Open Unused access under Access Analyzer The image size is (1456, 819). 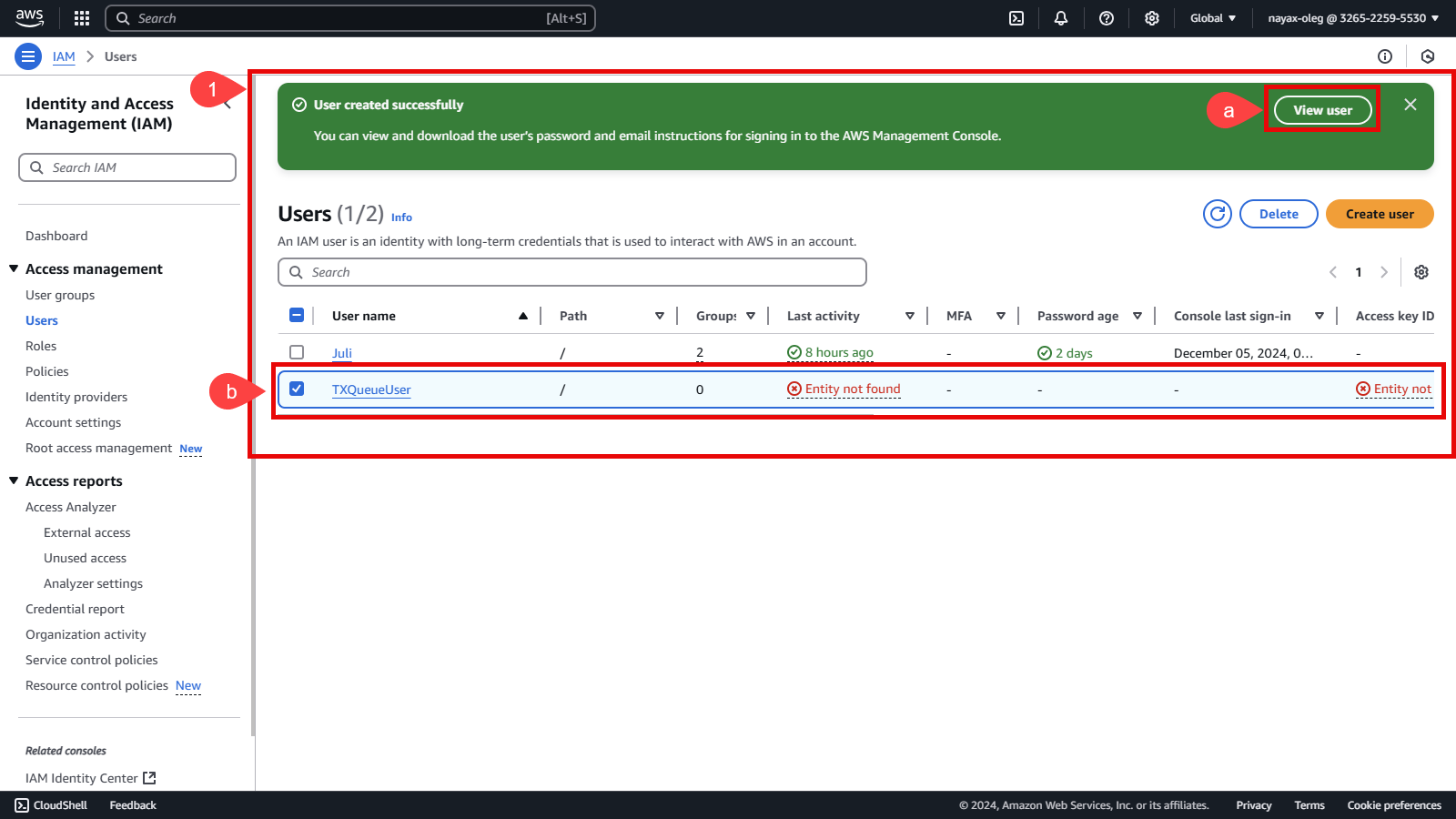pyautogui.click(x=86, y=558)
